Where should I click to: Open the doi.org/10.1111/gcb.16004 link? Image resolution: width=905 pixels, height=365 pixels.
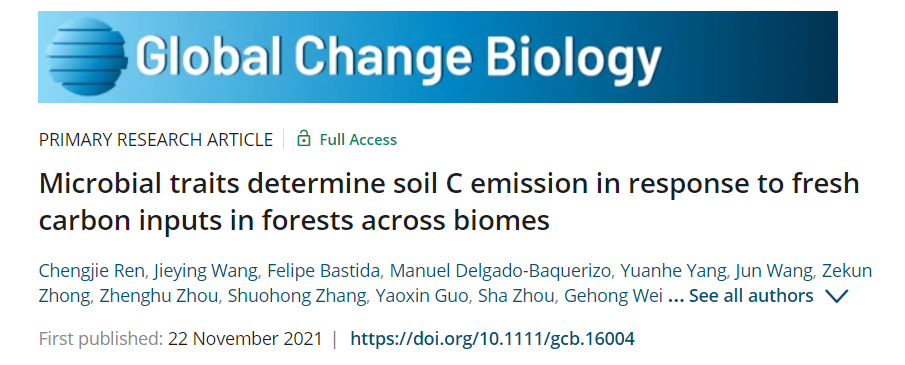point(492,338)
